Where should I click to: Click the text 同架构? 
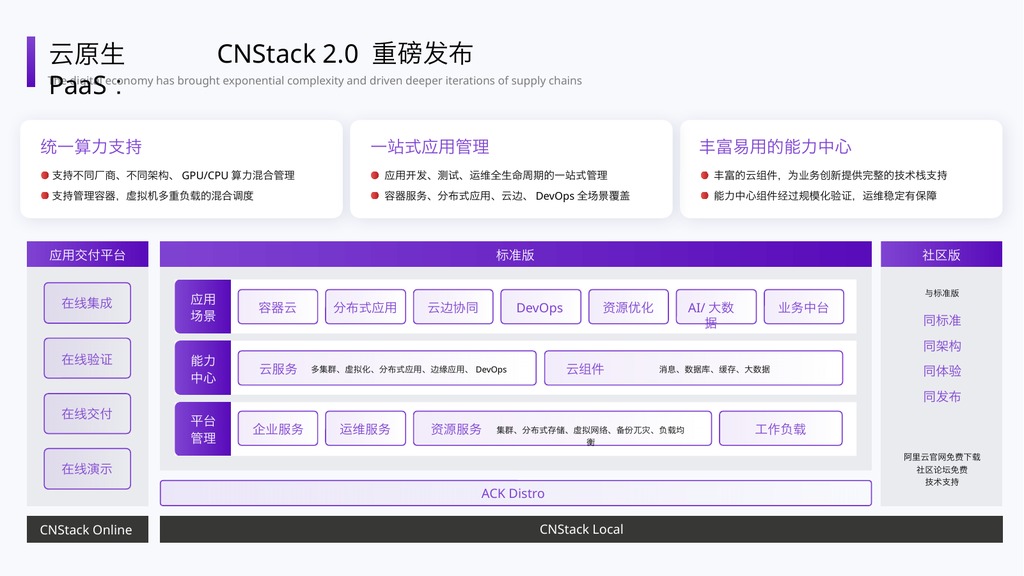942,346
